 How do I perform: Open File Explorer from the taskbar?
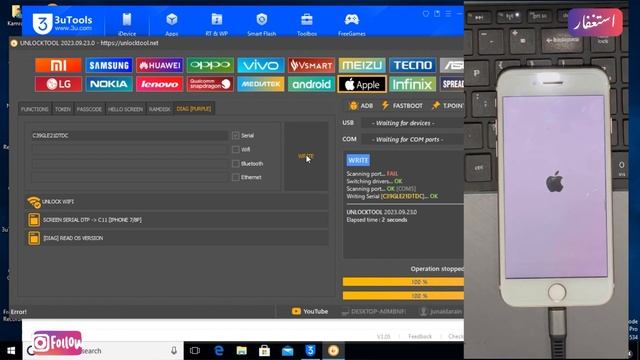(x=242, y=351)
